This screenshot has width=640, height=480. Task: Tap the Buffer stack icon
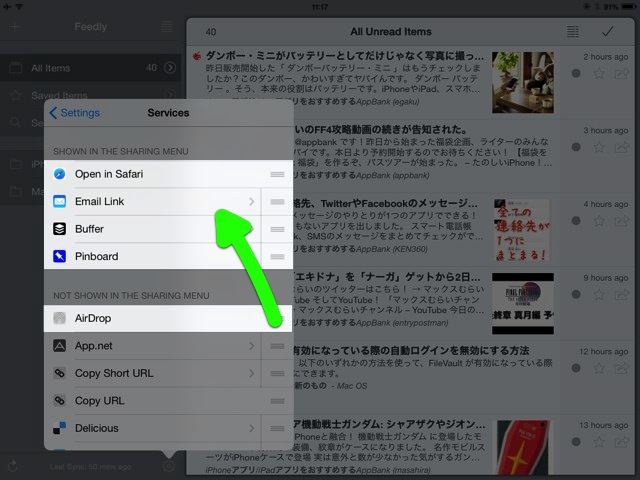(x=60, y=229)
